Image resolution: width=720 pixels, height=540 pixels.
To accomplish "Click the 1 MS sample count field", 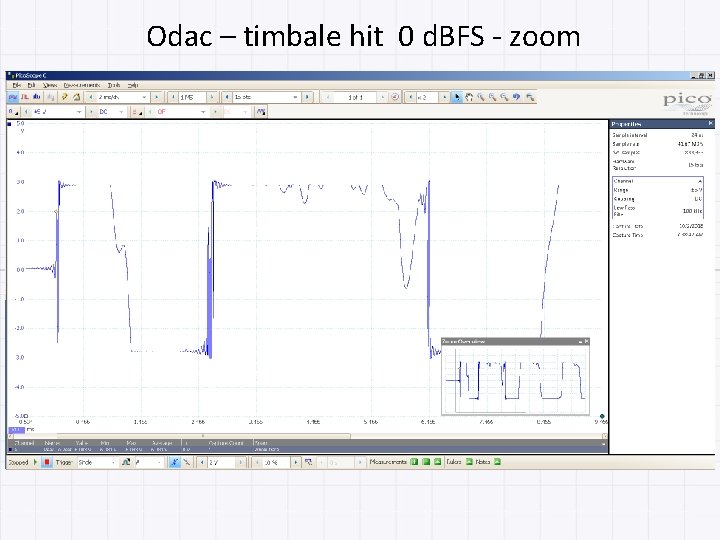I will tap(192, 97).
